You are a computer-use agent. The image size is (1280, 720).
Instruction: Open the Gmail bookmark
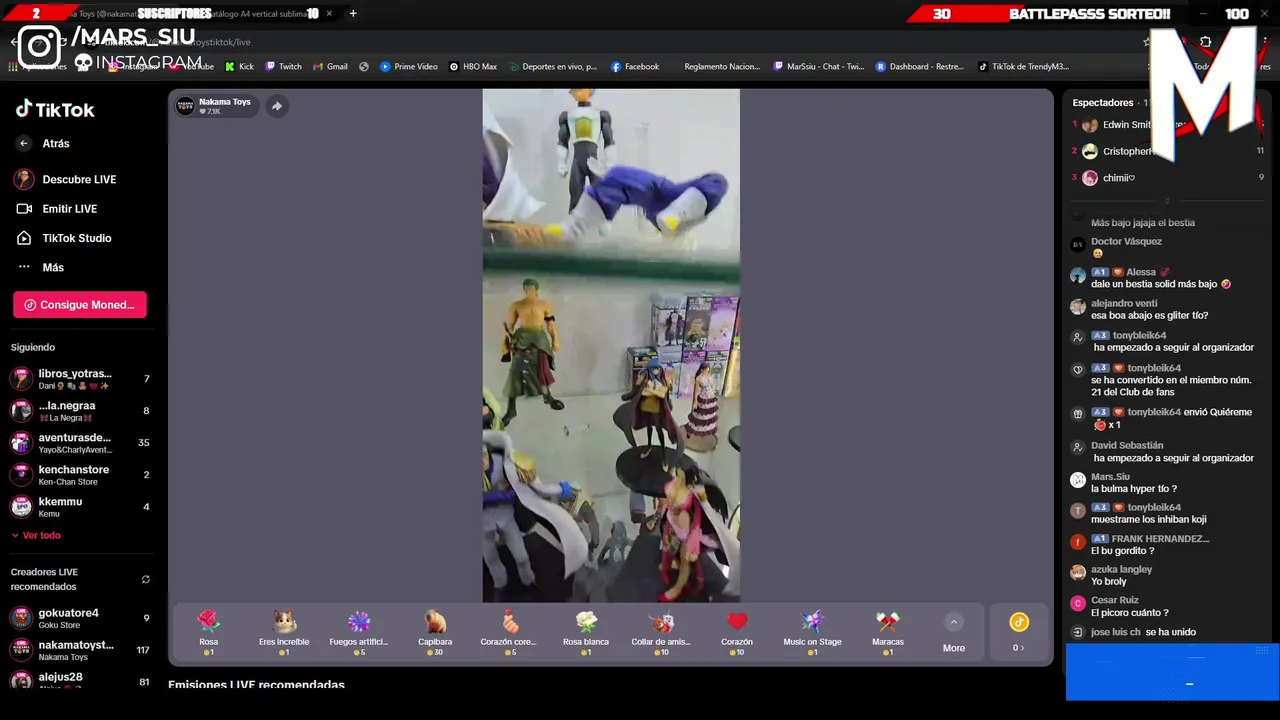coord(330,67)
